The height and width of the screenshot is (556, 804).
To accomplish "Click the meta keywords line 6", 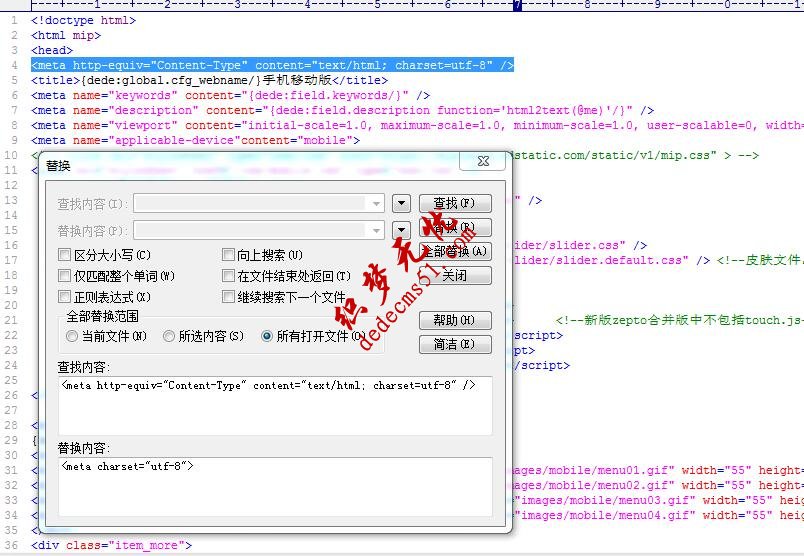I will [230, 95].
